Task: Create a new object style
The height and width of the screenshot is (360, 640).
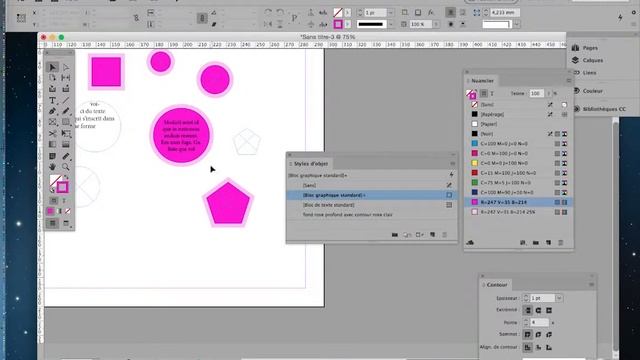Action: pos(432,235)
